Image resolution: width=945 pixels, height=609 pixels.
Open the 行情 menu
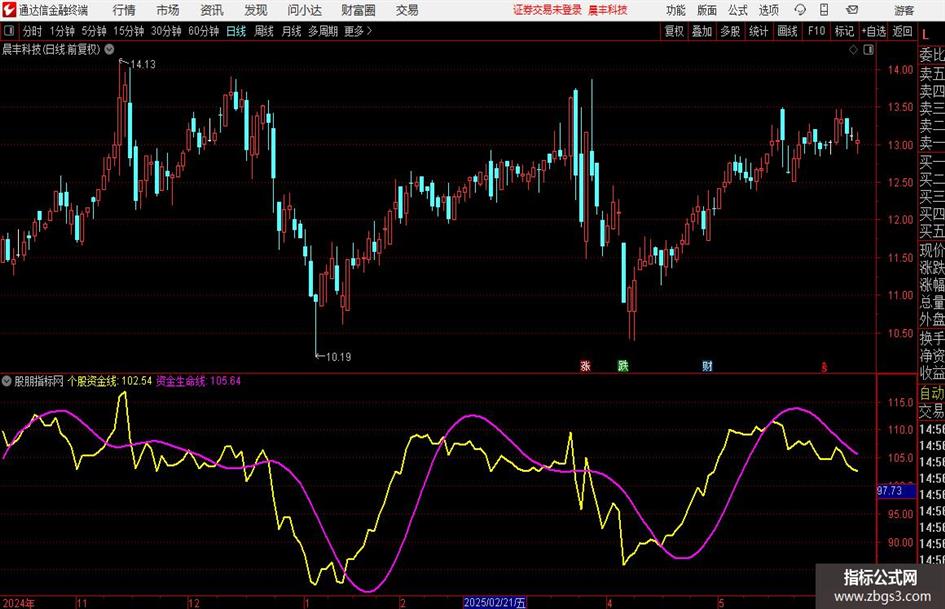[124, 10]
